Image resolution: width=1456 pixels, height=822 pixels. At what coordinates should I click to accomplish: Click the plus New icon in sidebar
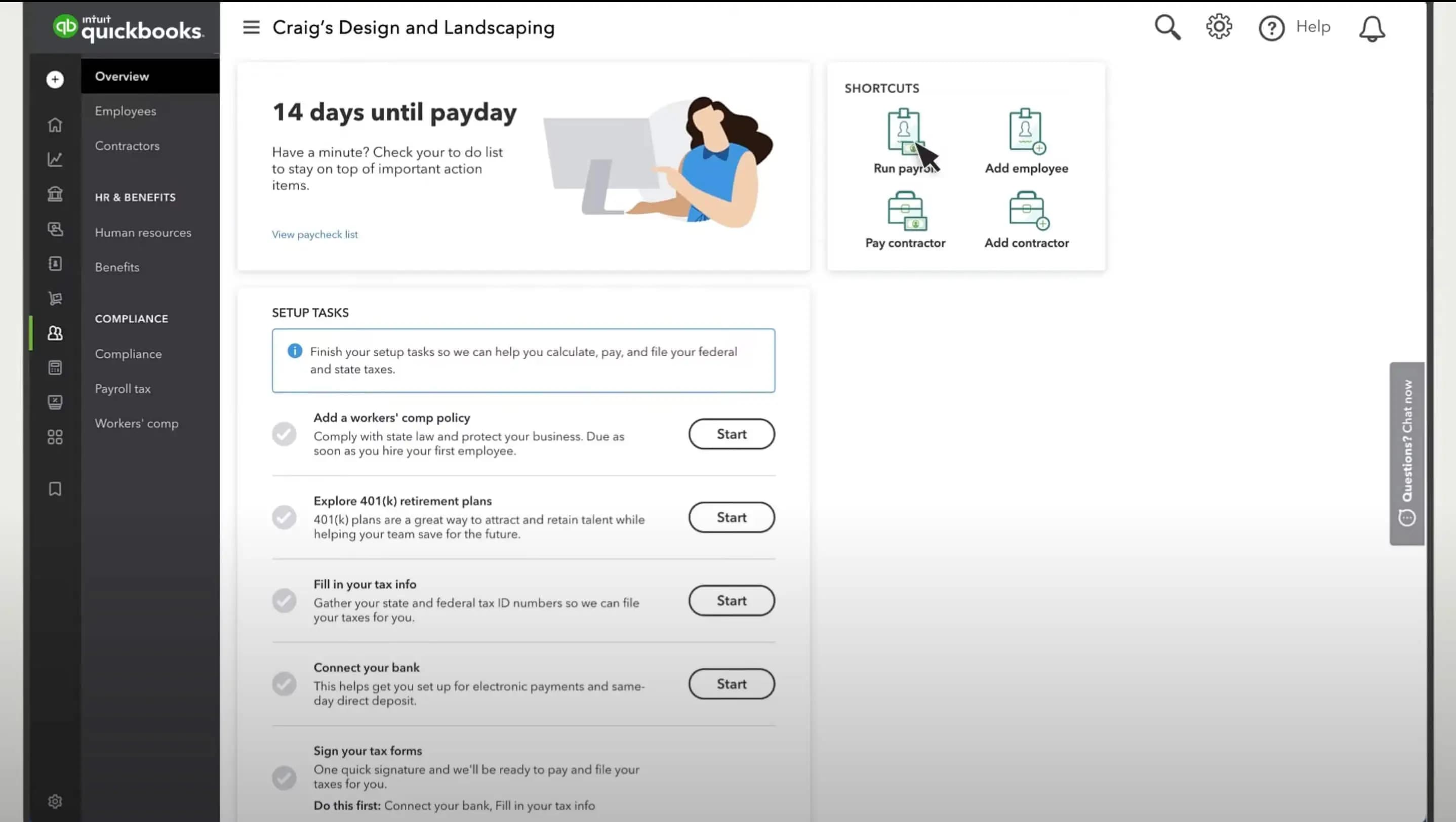(x=55, y=79)
